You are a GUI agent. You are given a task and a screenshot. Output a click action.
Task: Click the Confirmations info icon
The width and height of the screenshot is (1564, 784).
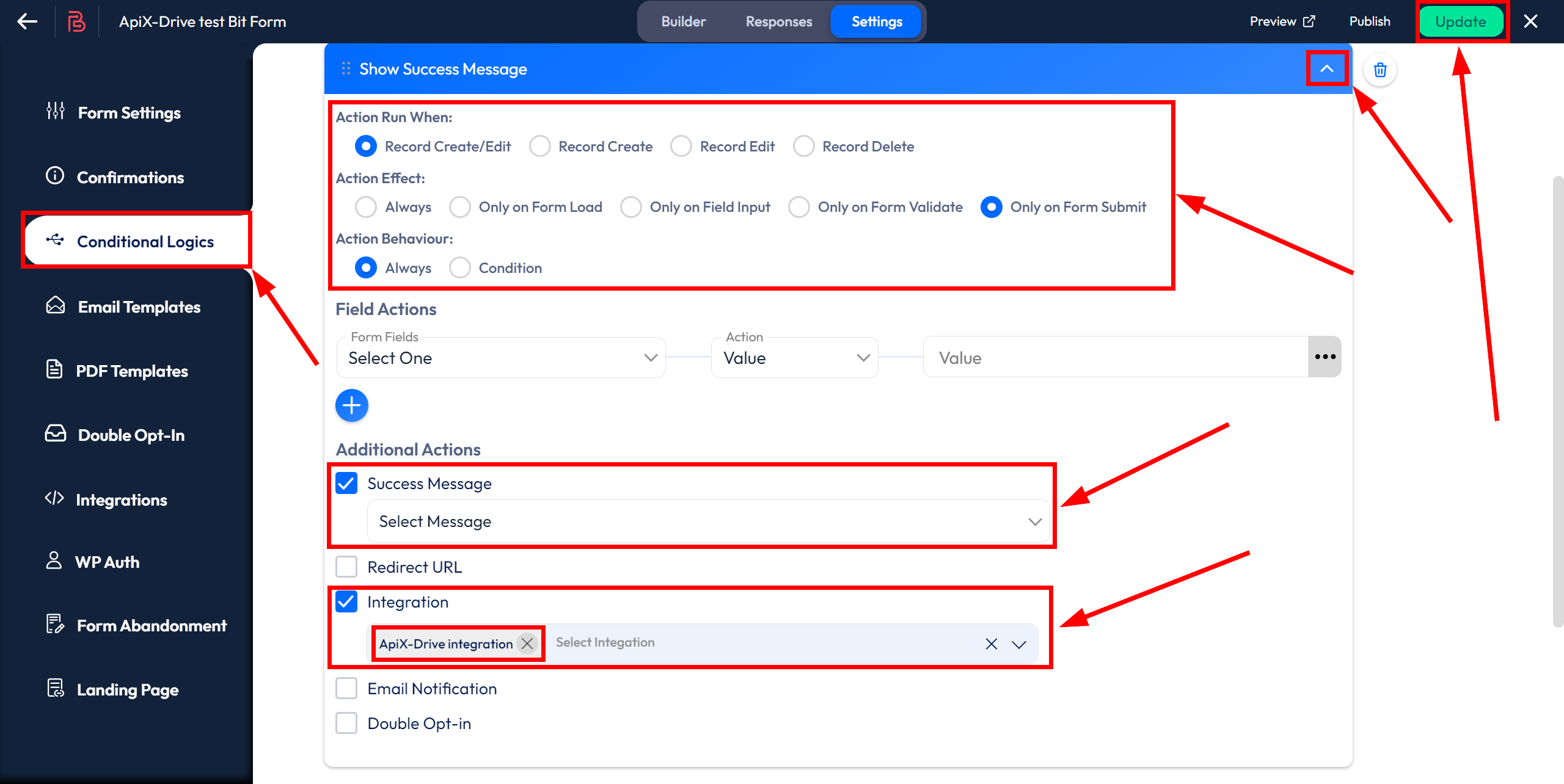(55, 176)
